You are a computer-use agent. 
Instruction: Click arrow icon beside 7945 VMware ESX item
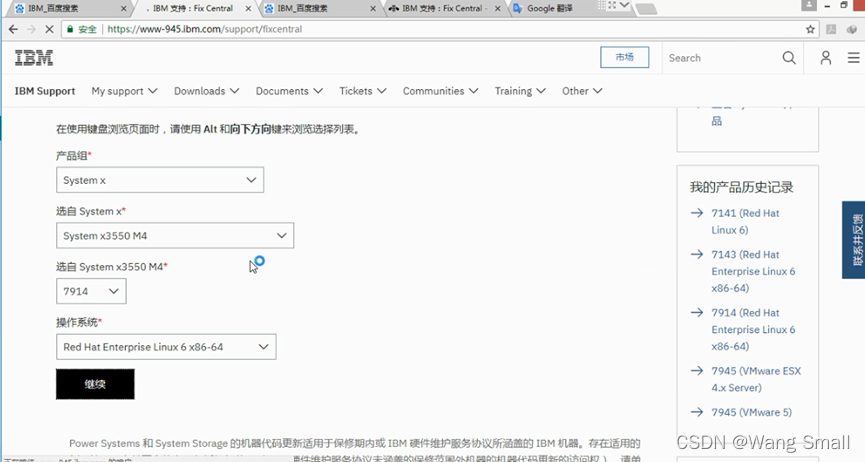coord(697,371)
